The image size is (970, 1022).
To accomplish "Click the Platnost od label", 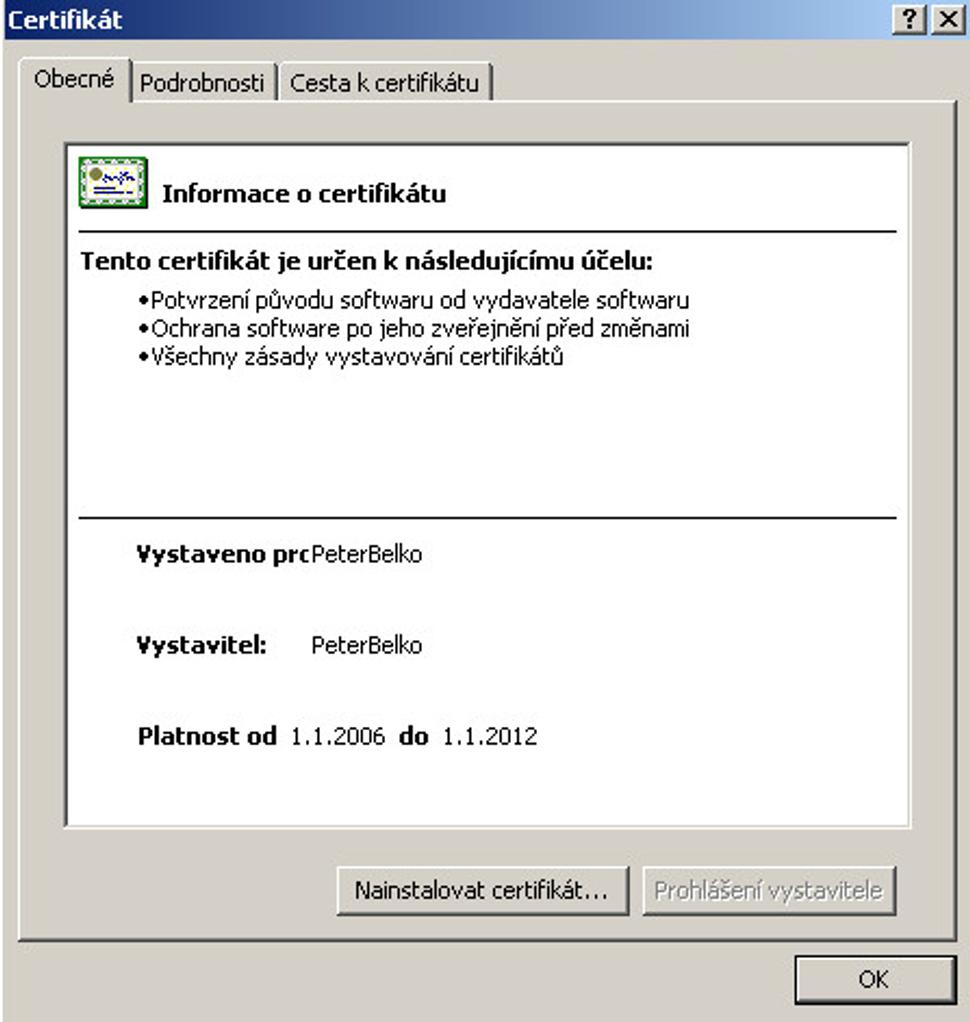I will click(207, 737).
